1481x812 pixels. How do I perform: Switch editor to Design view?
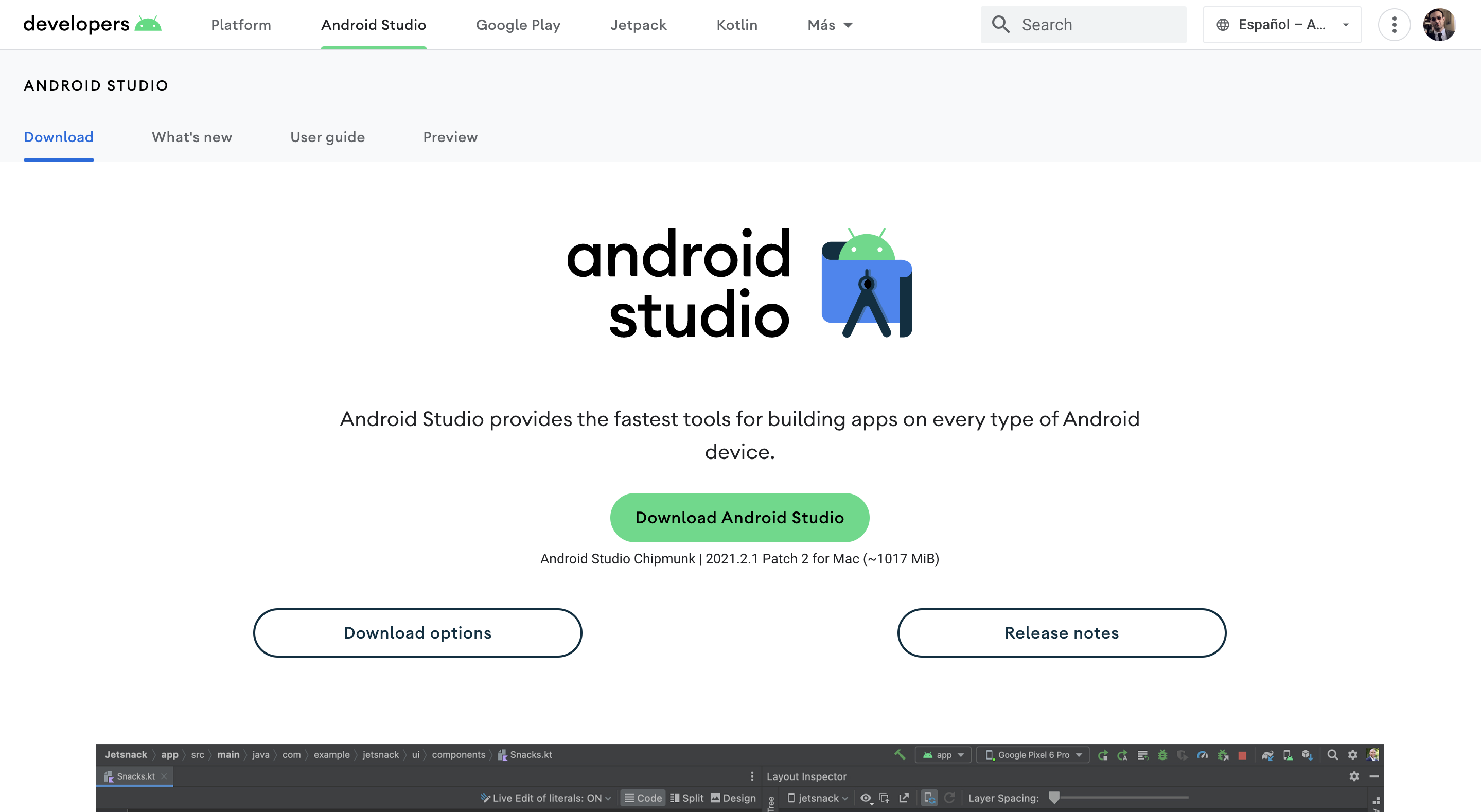pyautogui.click(x=733, y=798)
